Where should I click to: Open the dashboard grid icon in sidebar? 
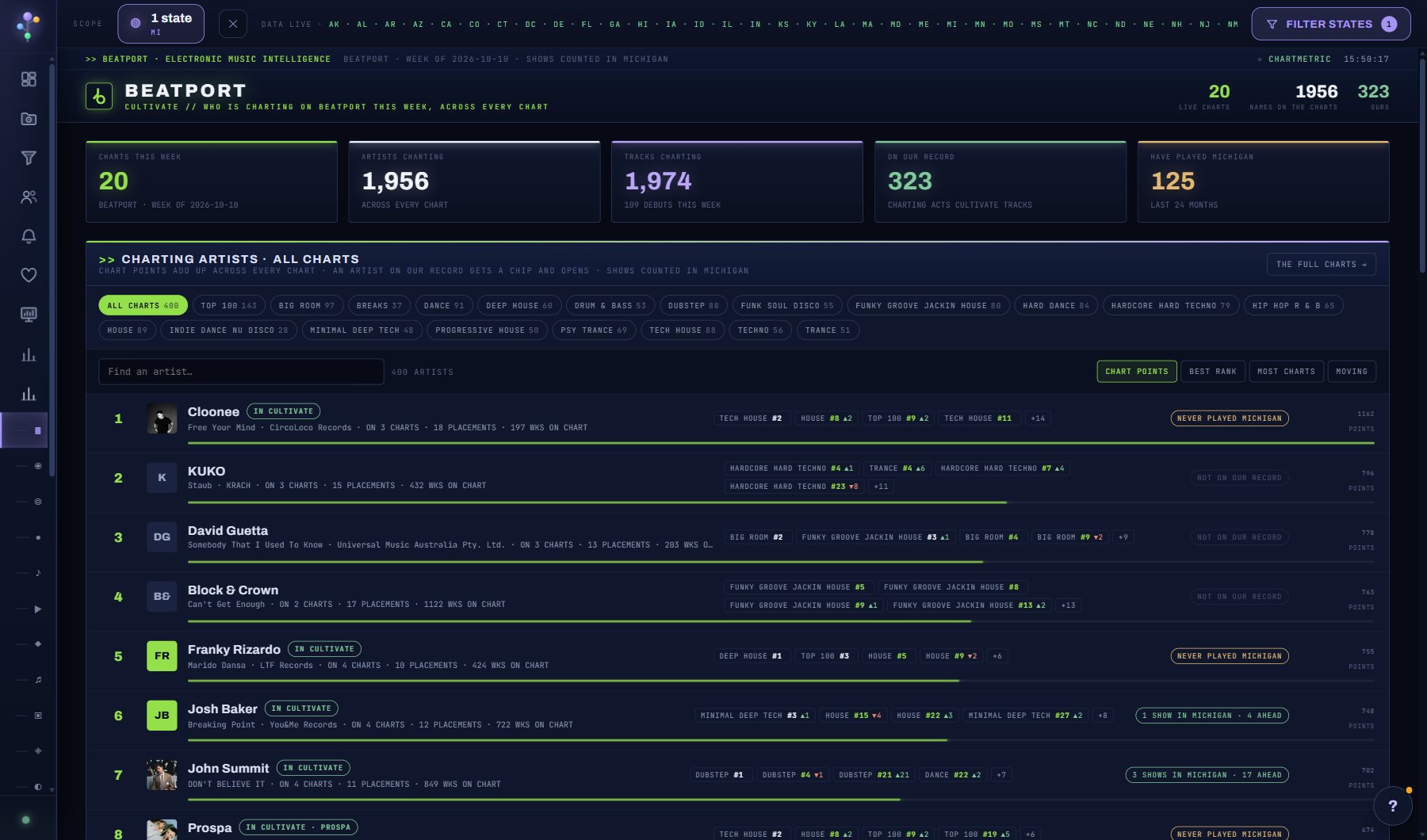coord(29,79)
